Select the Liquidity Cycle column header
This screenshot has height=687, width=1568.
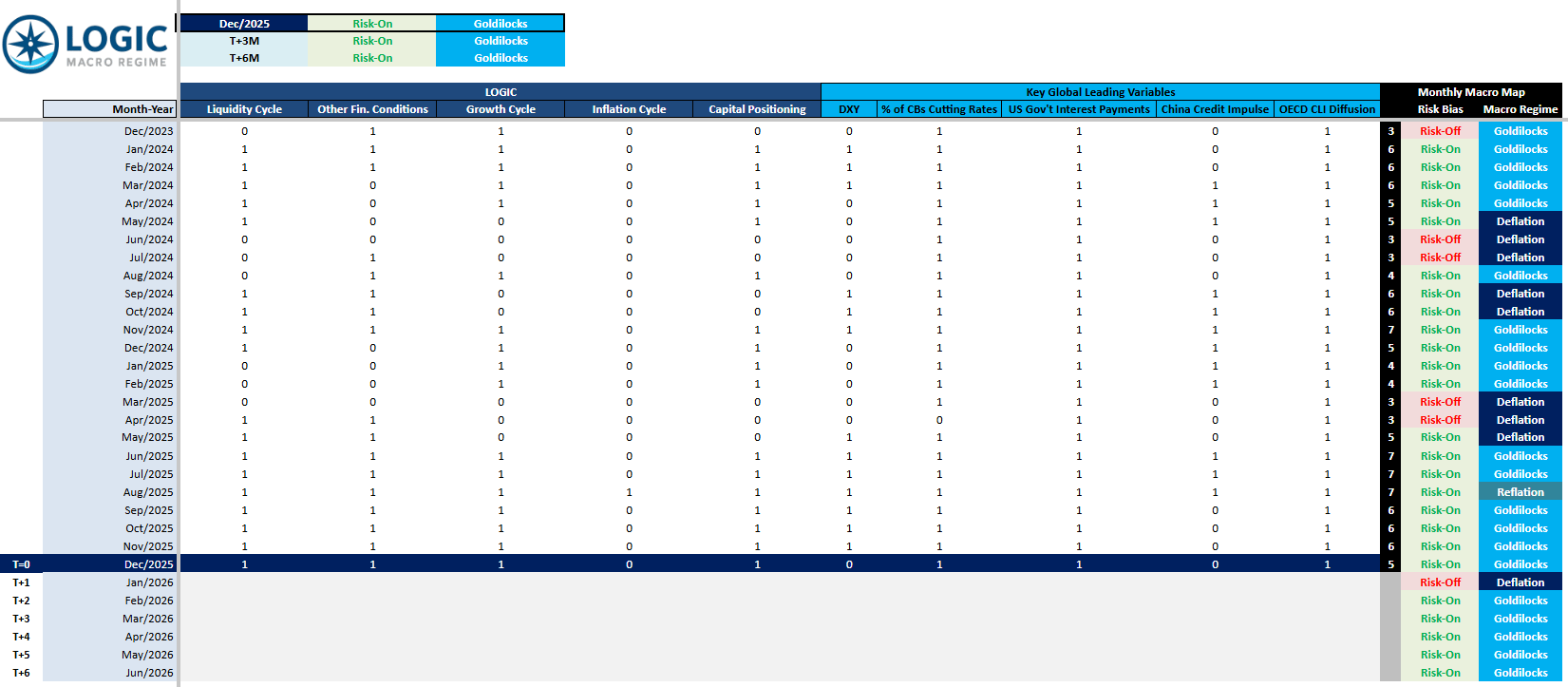[x=244, y=109]
